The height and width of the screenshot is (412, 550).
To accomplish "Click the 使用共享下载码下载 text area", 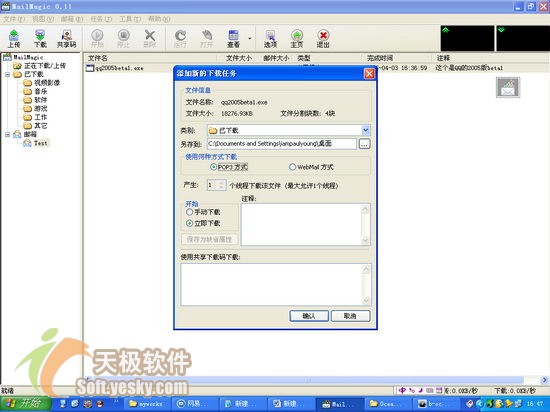I will point(271,284).
